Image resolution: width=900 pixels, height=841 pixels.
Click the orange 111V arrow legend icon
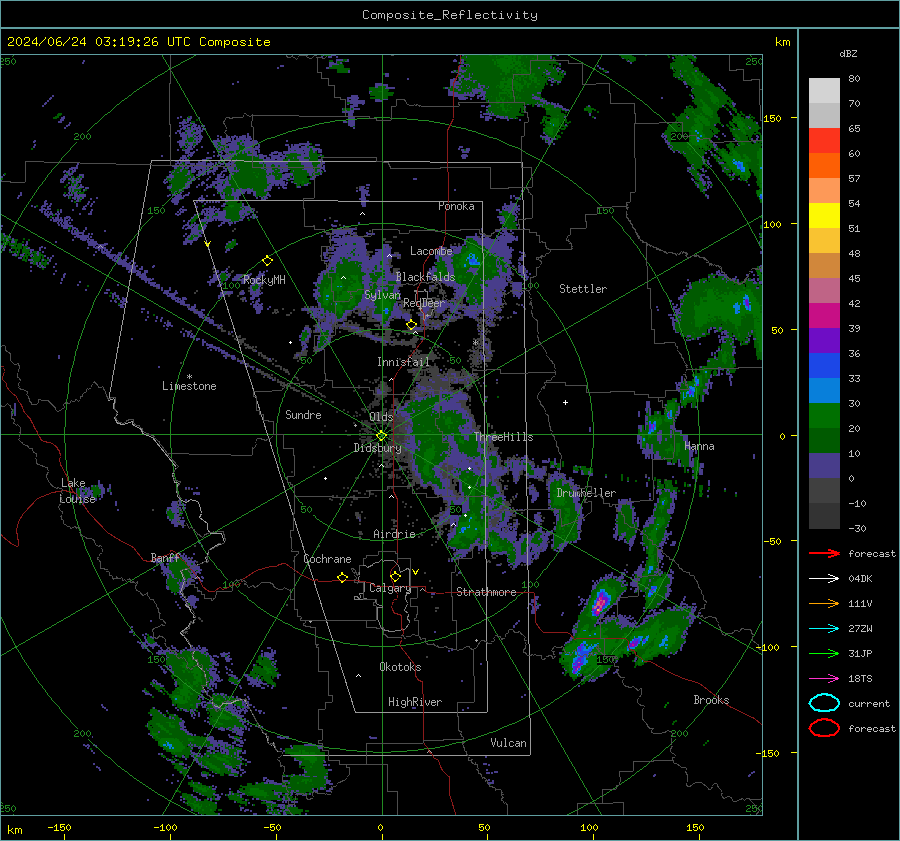(x=824, y=603)
